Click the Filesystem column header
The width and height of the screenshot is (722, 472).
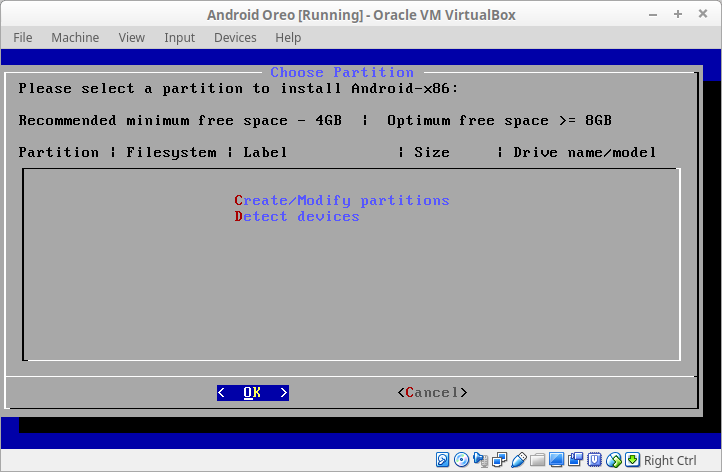click(x=171, y=152)
